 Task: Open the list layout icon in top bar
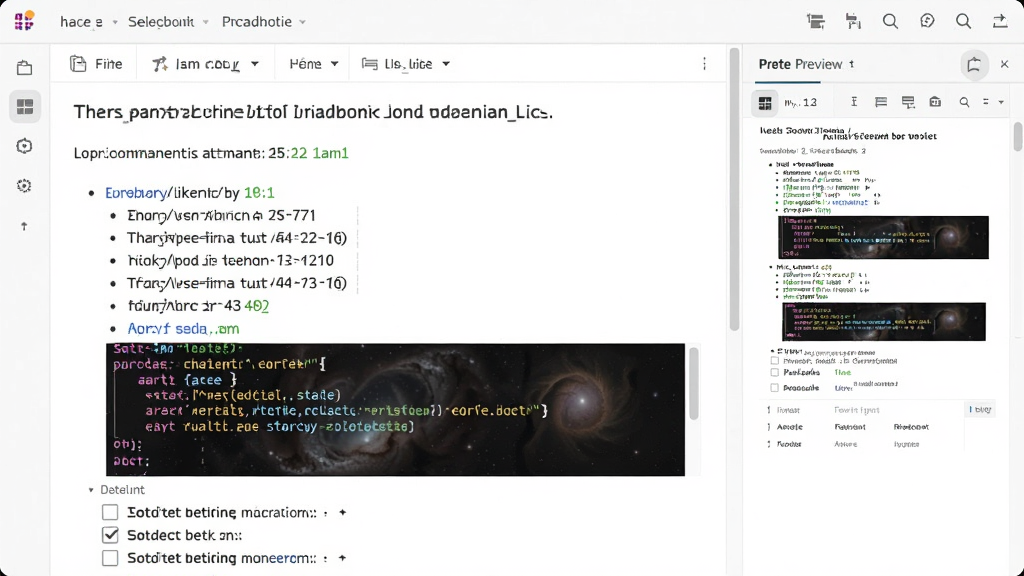[x=816, y=22]
